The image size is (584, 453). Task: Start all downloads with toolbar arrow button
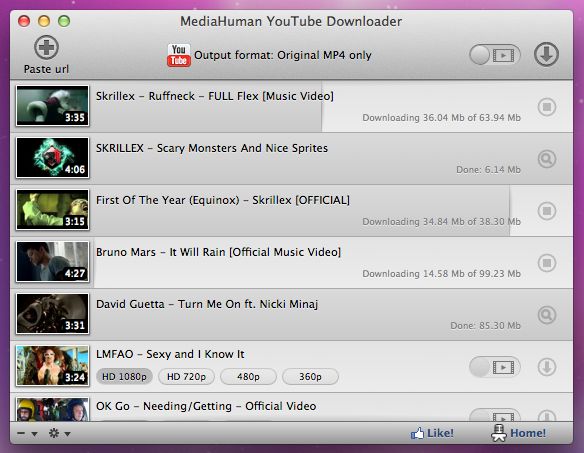coord(546,54)
